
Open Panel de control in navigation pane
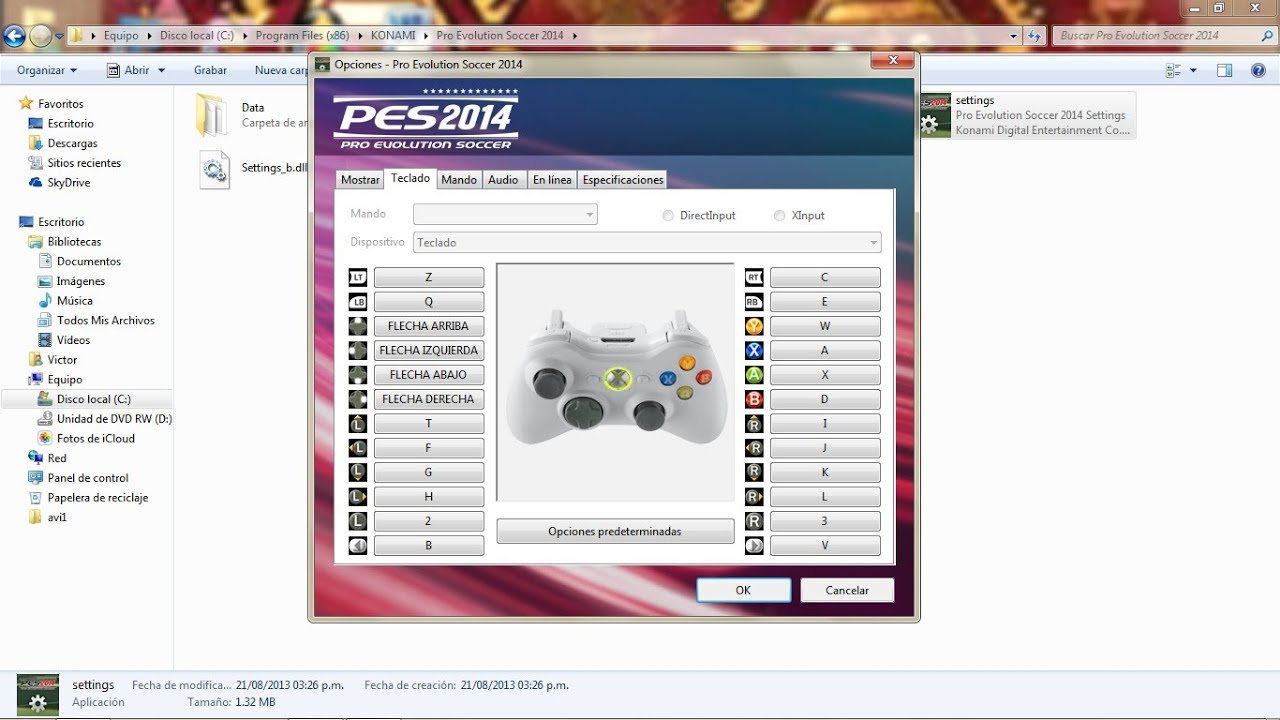pos(88,478)
